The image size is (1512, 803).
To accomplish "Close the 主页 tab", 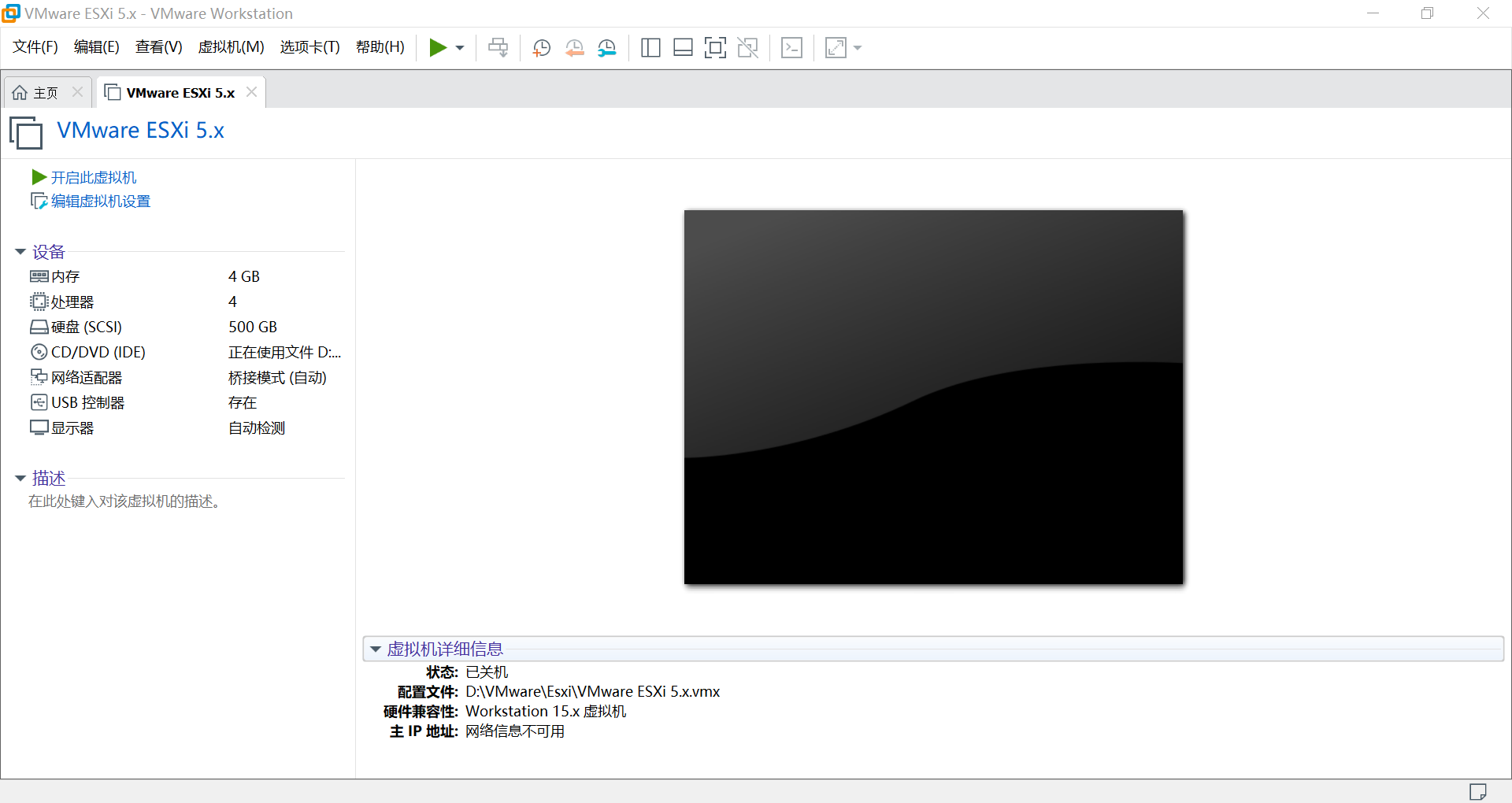I will coord(77,92).
